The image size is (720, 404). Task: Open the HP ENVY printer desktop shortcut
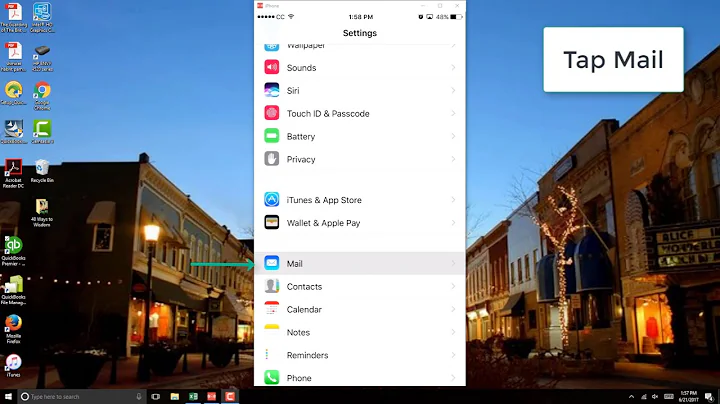tap(42, 58)
